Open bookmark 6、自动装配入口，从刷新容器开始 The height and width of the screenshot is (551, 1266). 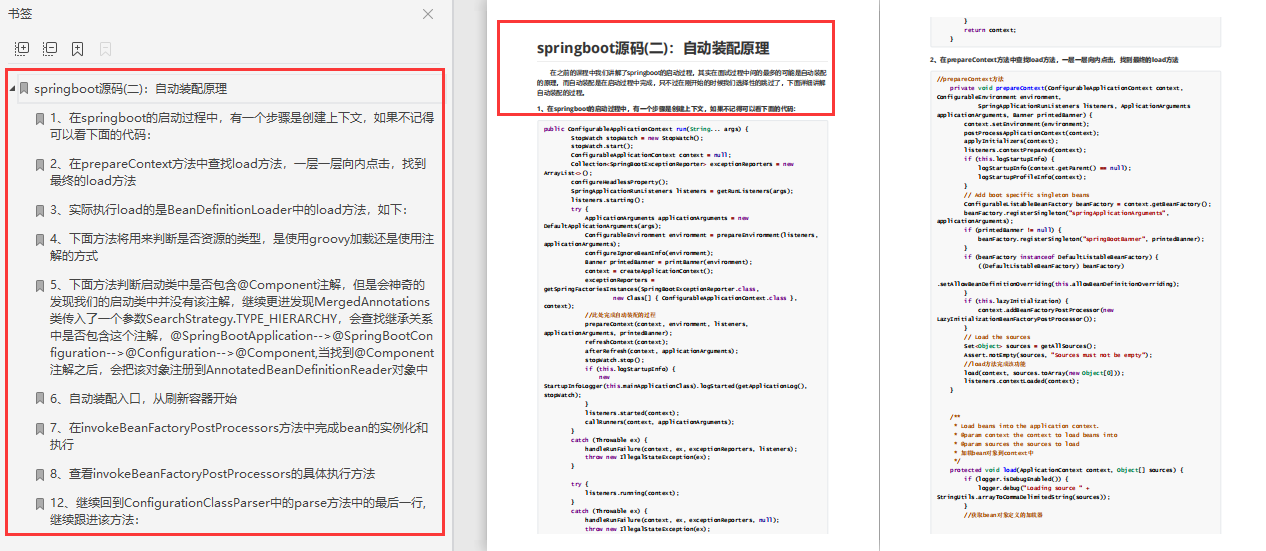coord(143,398)
